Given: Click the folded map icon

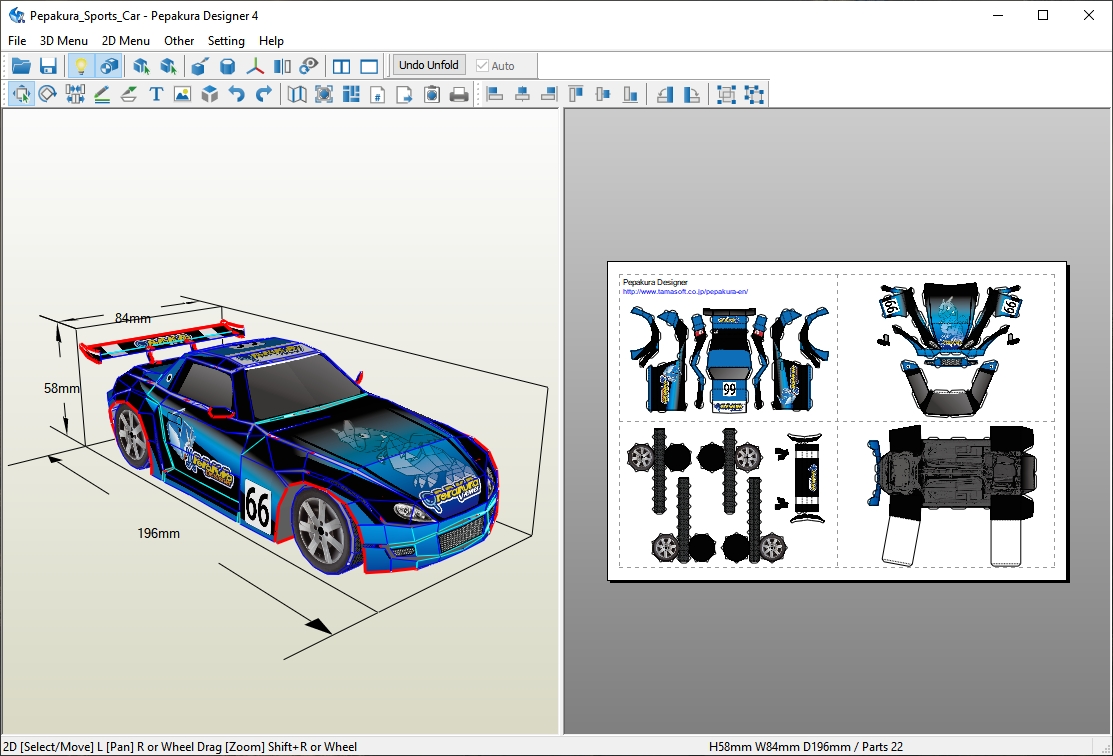Looking at the screenshot, I should point(297,94).
